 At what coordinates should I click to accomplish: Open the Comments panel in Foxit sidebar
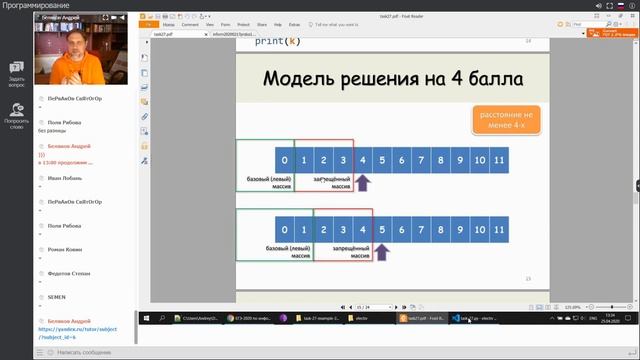[x=144, y=102]
